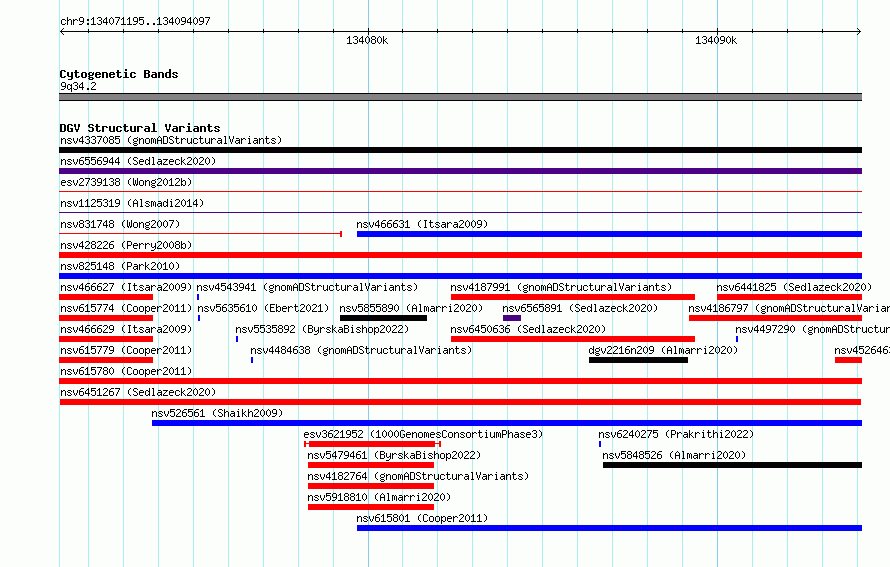This screenshot has height=567, width=890.
Task: Open nsv5535892 (ByrskaBishop2022) label
Action: click(322, 329)
